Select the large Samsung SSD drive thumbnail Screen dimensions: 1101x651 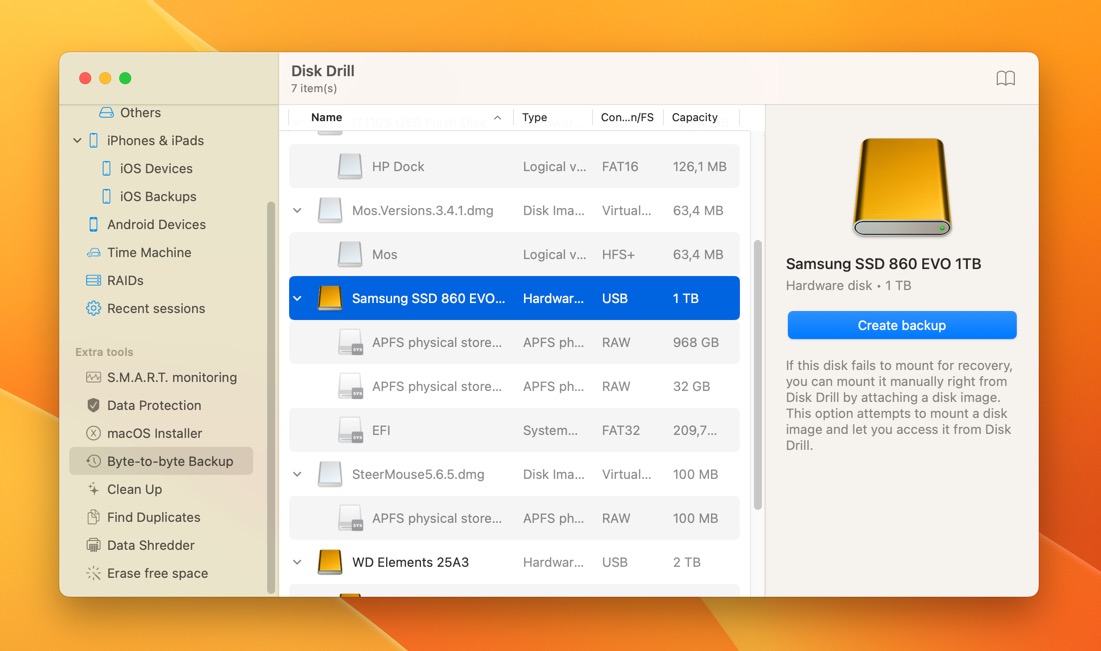point(902,187)
